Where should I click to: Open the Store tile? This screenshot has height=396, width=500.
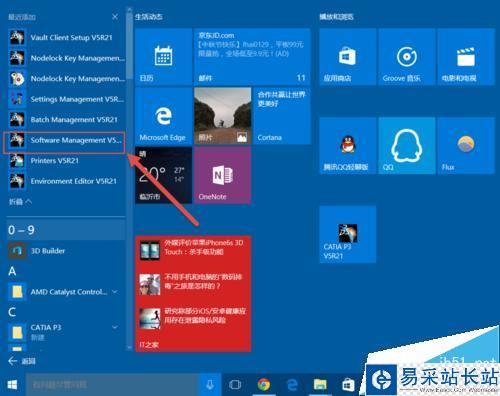pos(348,57)
